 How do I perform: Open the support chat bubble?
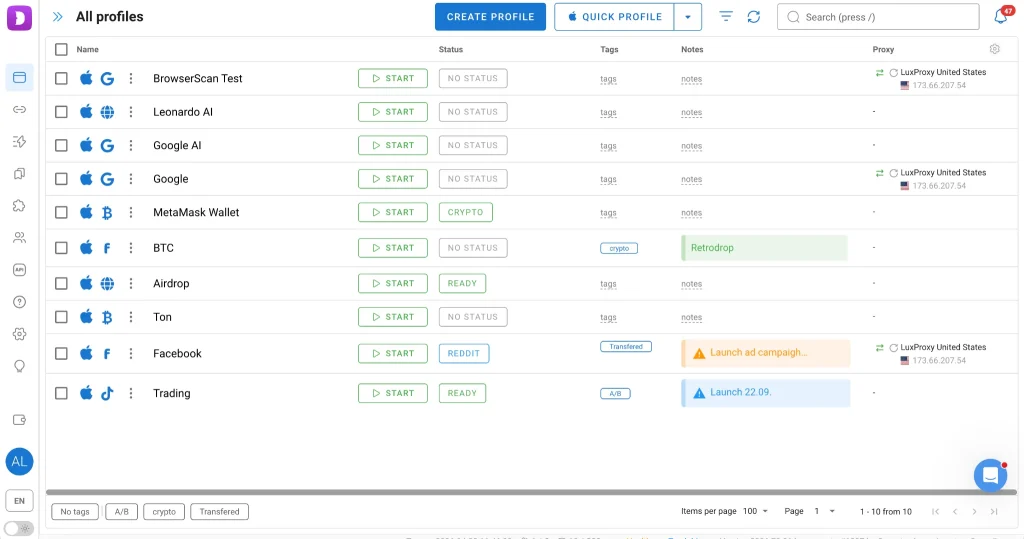tap(990, 475)
